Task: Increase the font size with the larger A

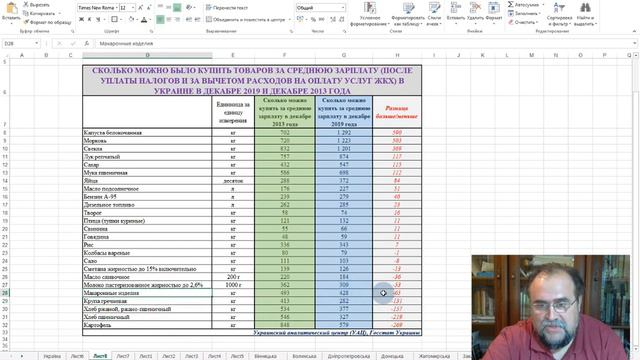Action: 140,8
